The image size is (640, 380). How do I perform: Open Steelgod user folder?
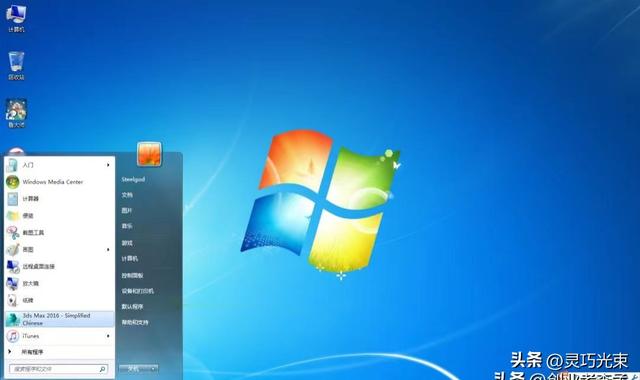tap(133, 179)
